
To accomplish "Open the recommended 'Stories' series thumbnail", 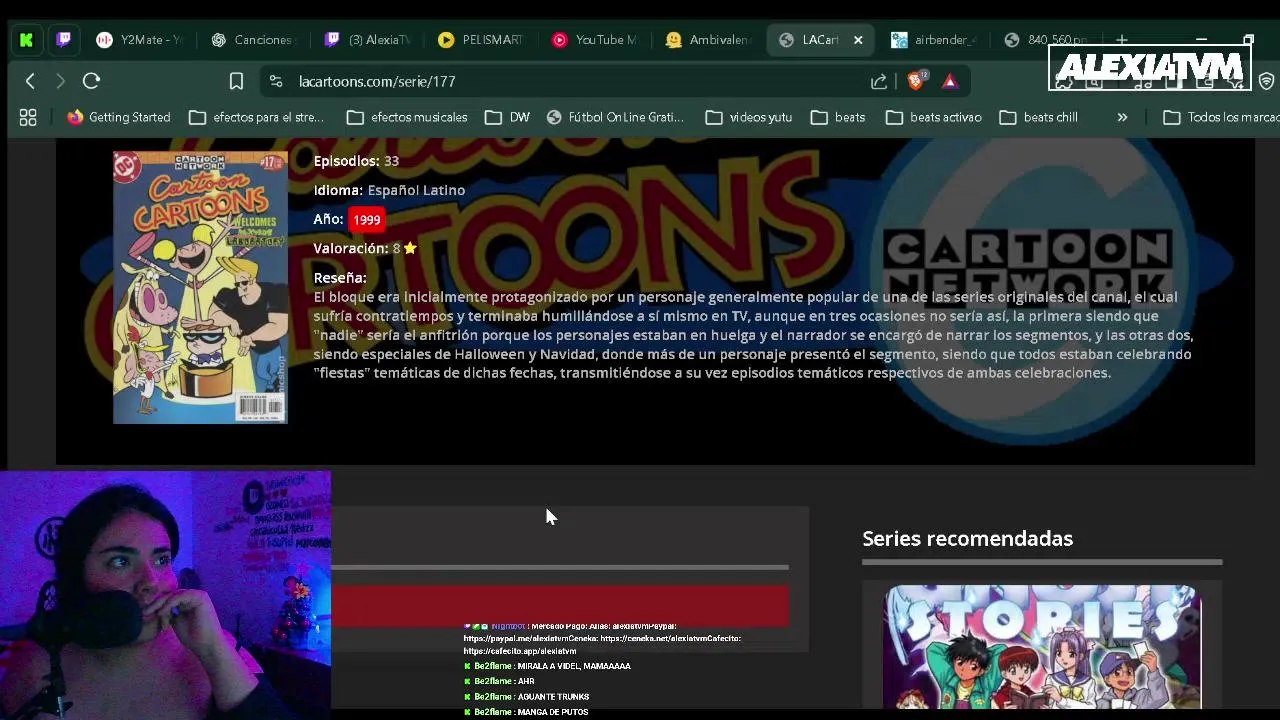I will coord(1042,647).
